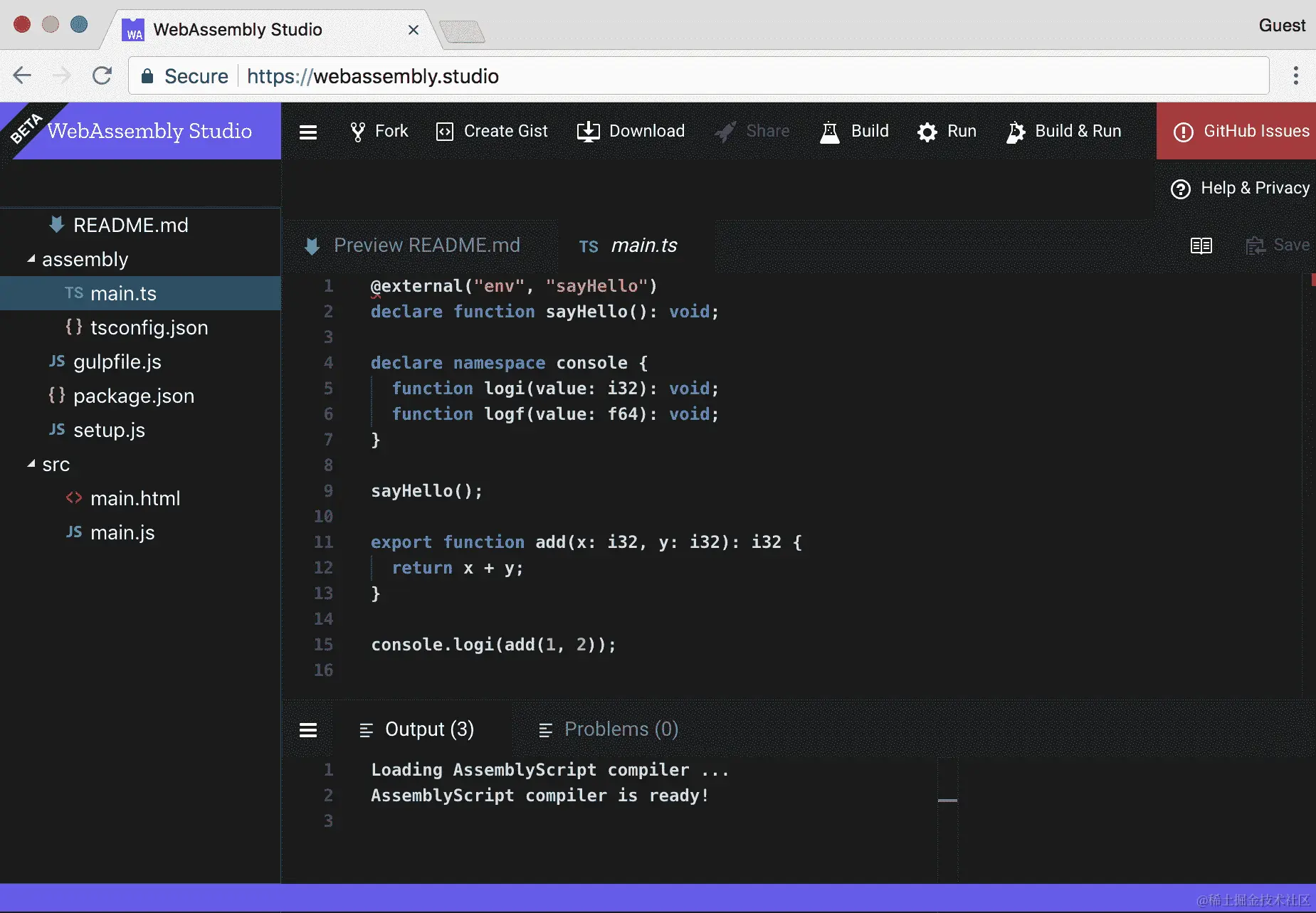Click the Create Gist icon

click(445, 132)
